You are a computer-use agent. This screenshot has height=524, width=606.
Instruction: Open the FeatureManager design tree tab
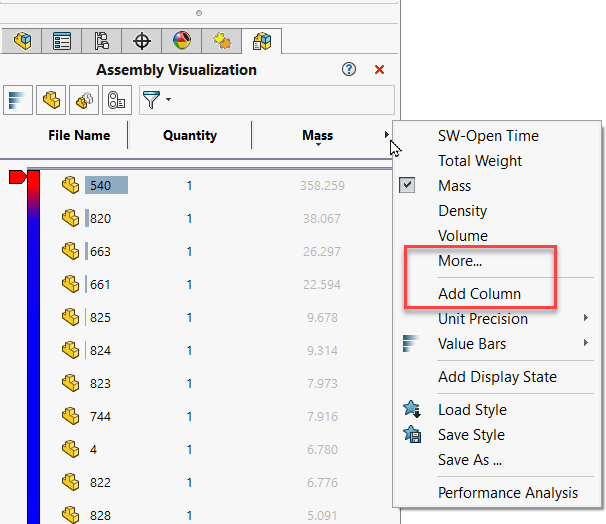coord(22,41)
